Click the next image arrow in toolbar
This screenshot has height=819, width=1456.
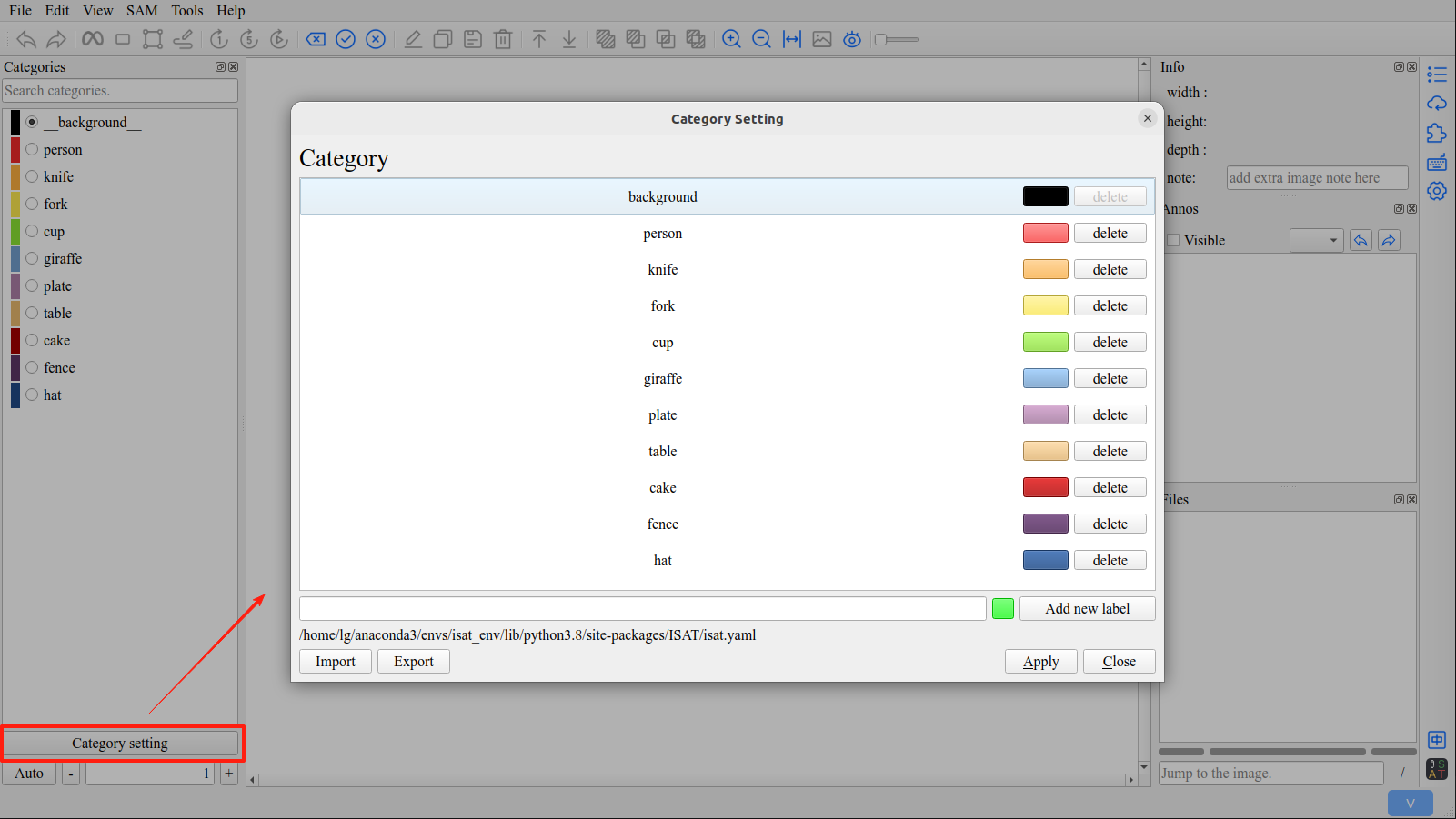56,39
